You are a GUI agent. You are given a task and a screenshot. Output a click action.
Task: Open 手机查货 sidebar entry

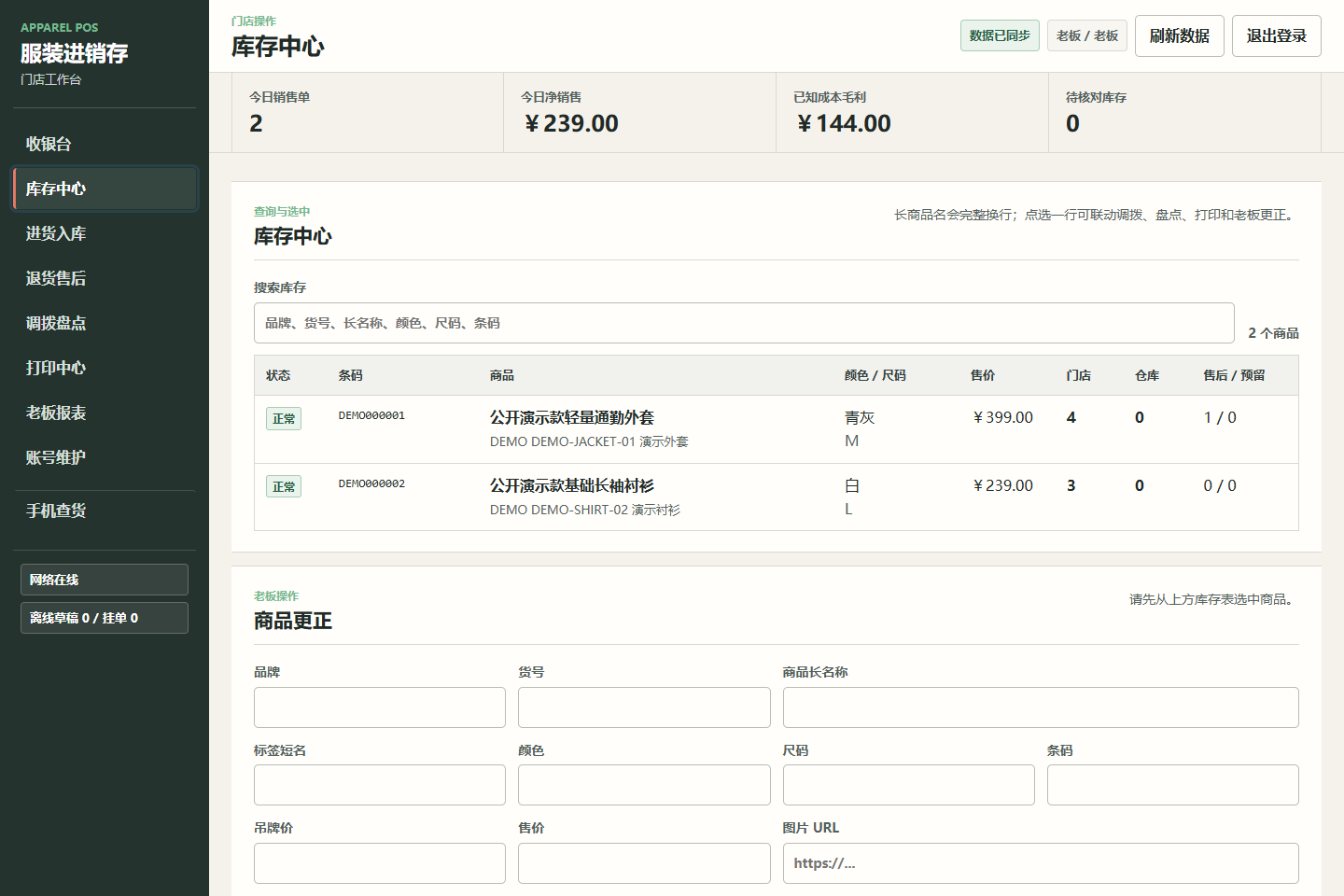click(x=105, y=511)
